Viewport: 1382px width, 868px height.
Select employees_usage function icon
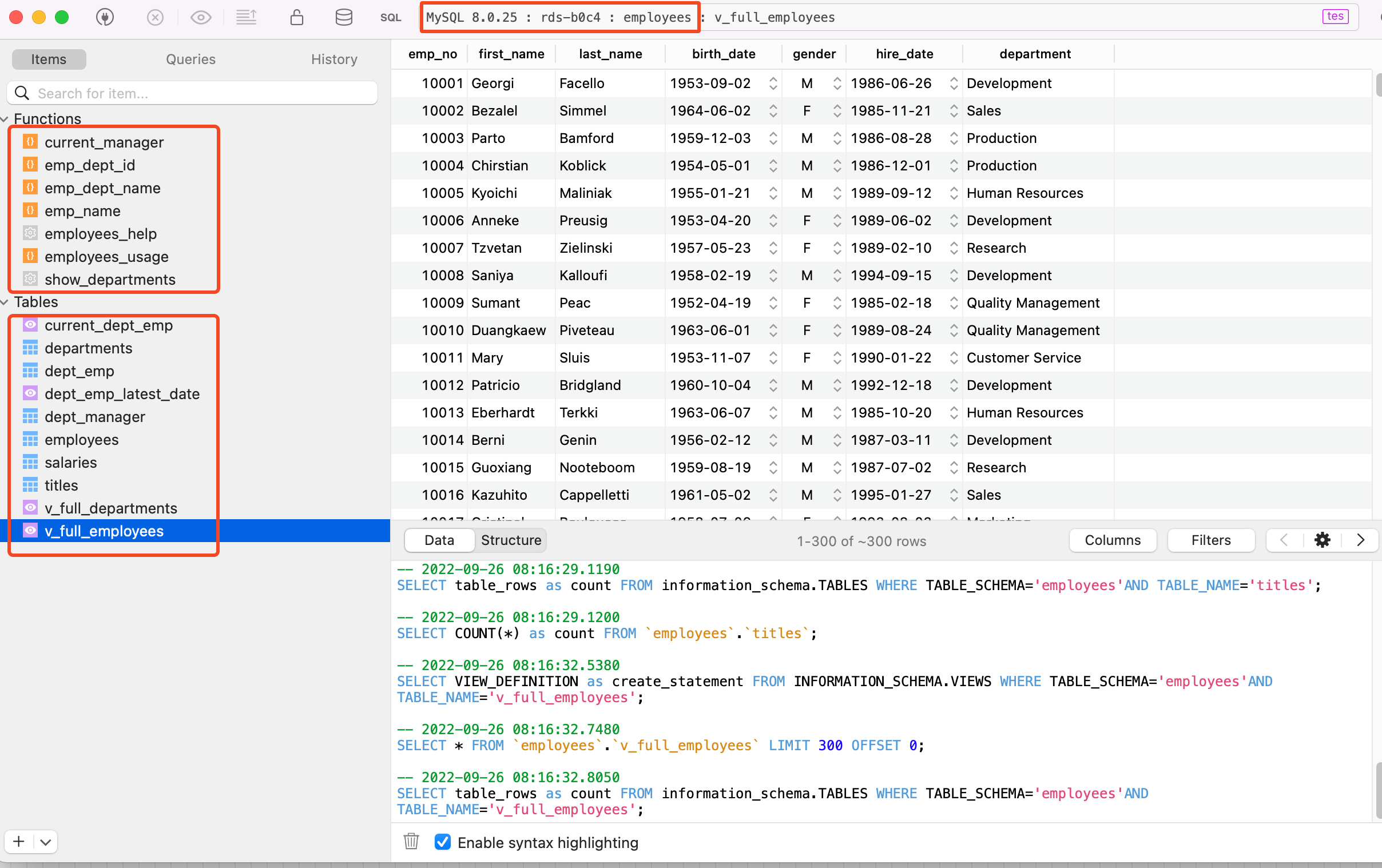pyautogui.click(x=30, y=256)
